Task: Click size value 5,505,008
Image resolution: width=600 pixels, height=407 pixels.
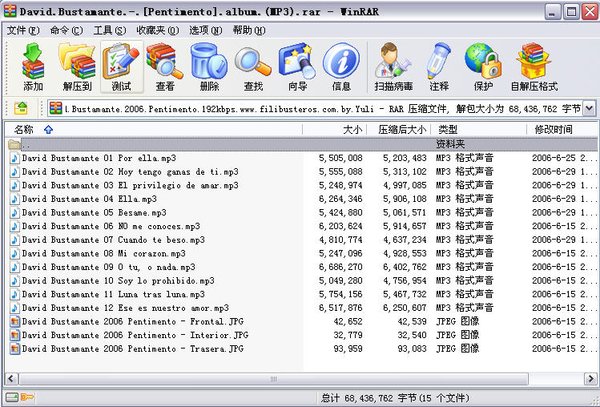Action: (x=341, y=158)
